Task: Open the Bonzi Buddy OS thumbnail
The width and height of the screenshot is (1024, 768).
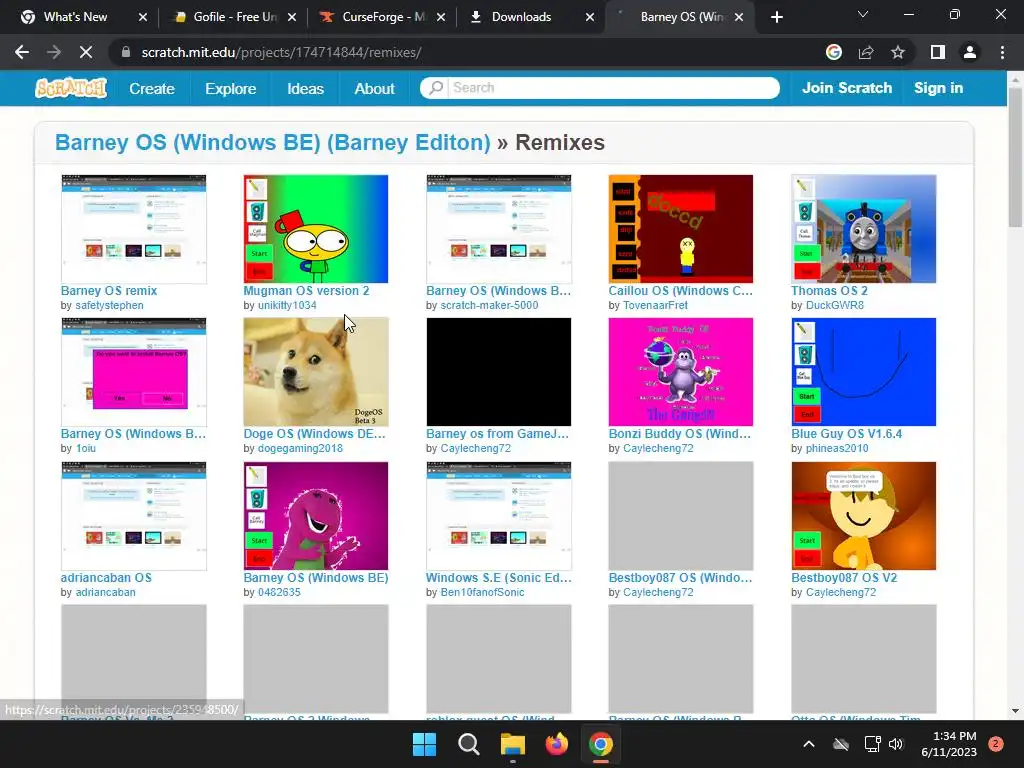Action: point(680,372)
